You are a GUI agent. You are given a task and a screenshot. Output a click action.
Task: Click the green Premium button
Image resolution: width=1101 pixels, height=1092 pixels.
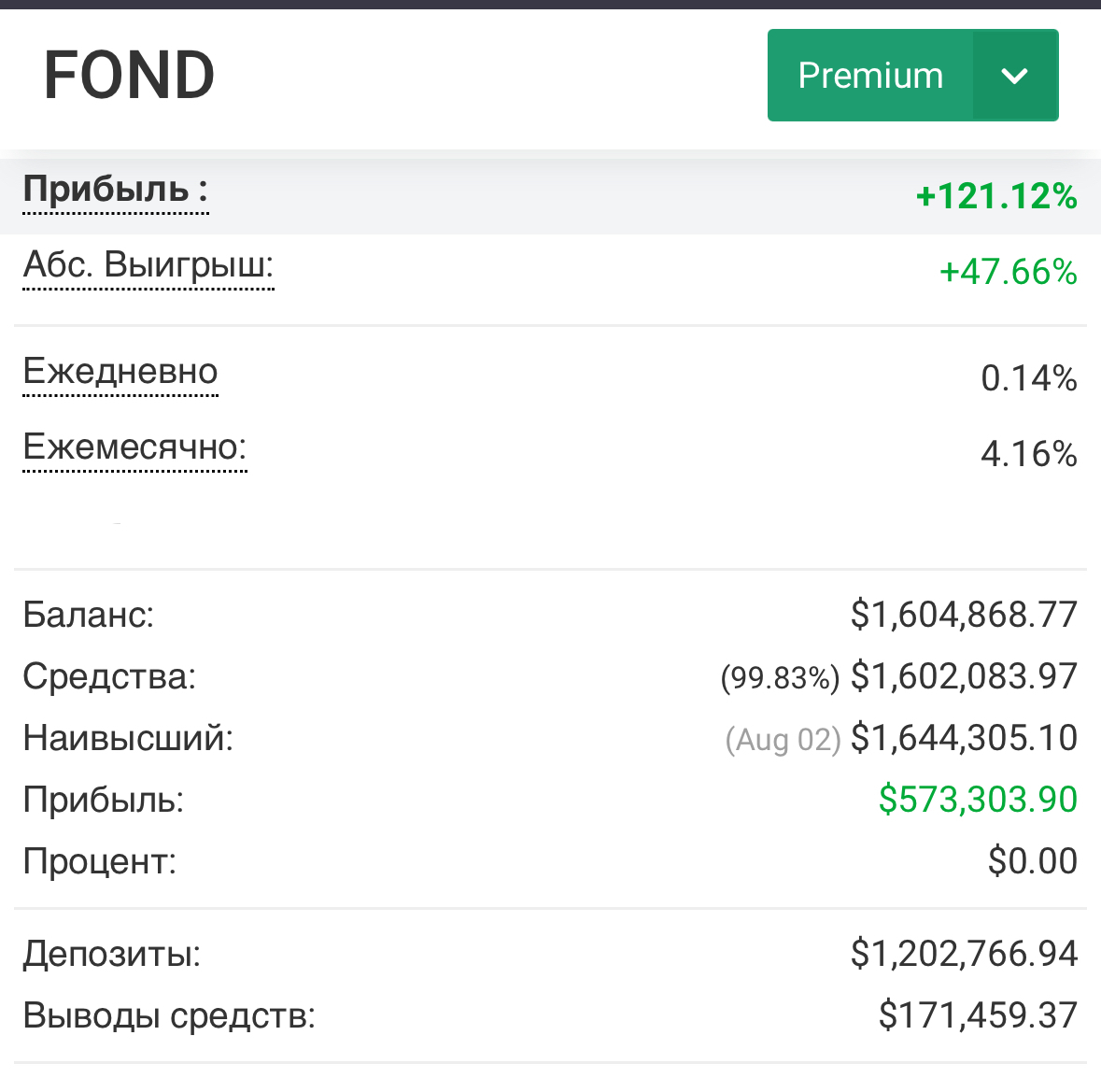[870, 76]
